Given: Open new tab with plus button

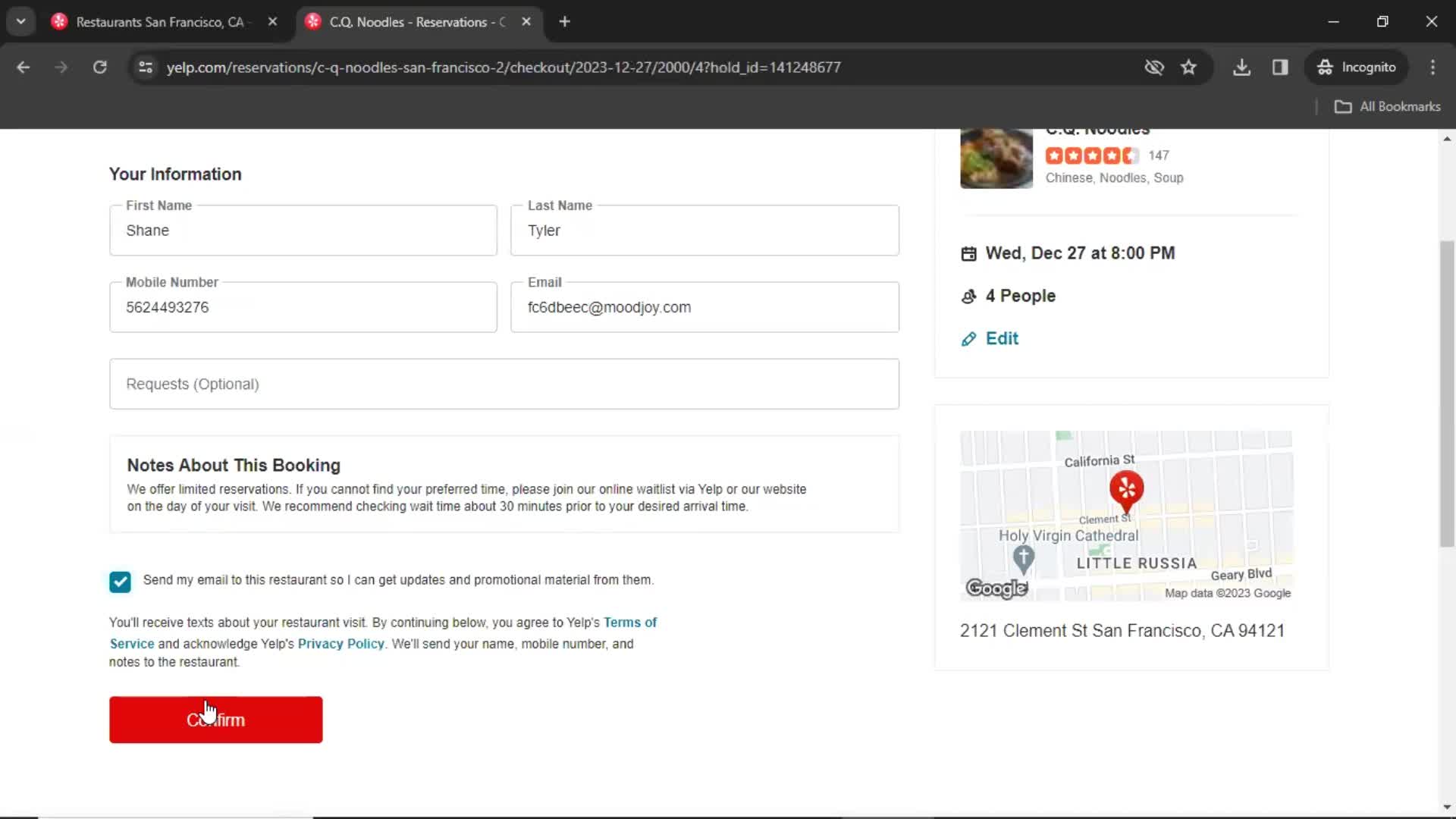Looking at the screenshot, I should [x=566, y=22].
